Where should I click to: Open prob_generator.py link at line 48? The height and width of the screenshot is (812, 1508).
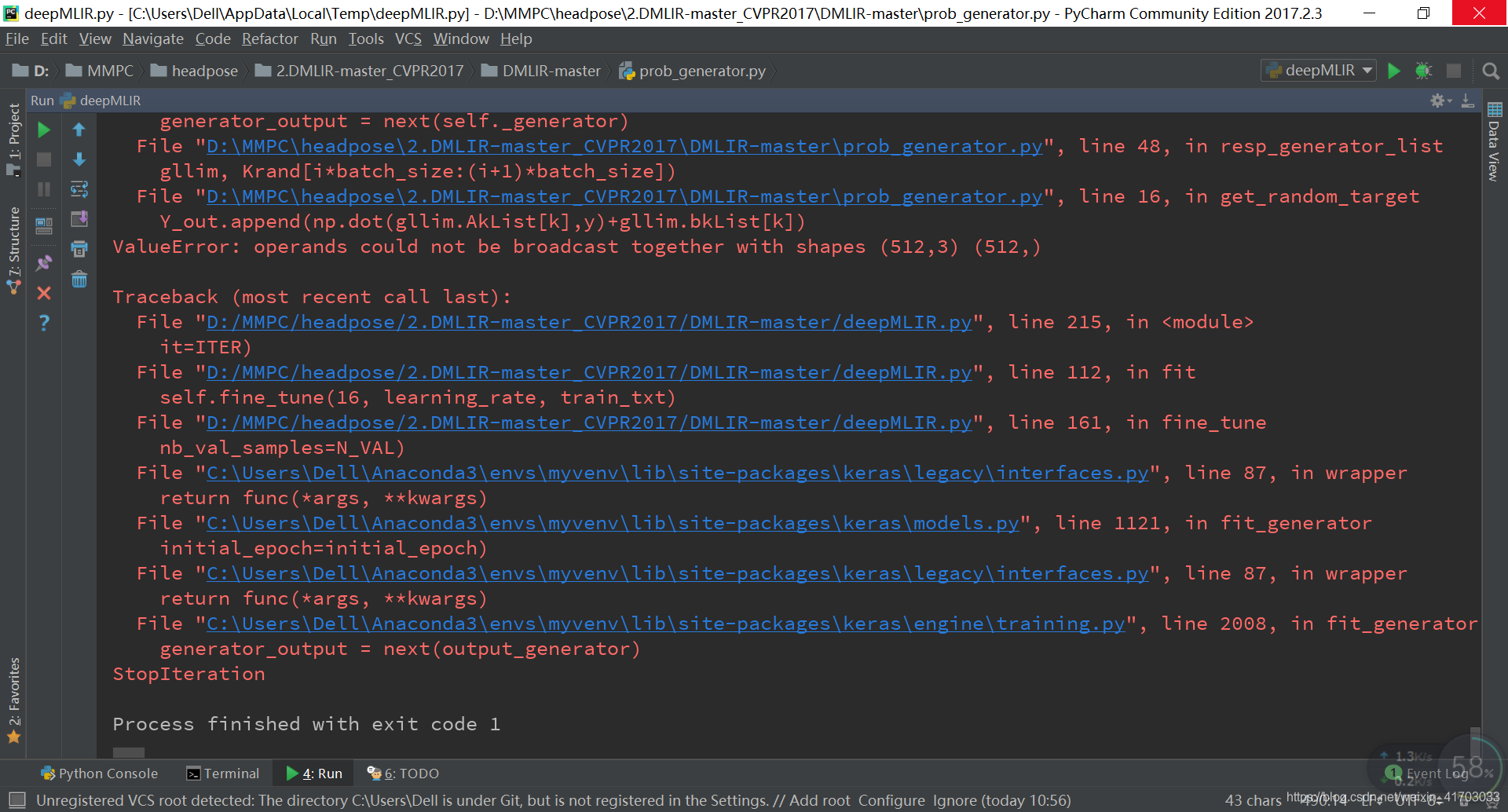click(624, 146)
